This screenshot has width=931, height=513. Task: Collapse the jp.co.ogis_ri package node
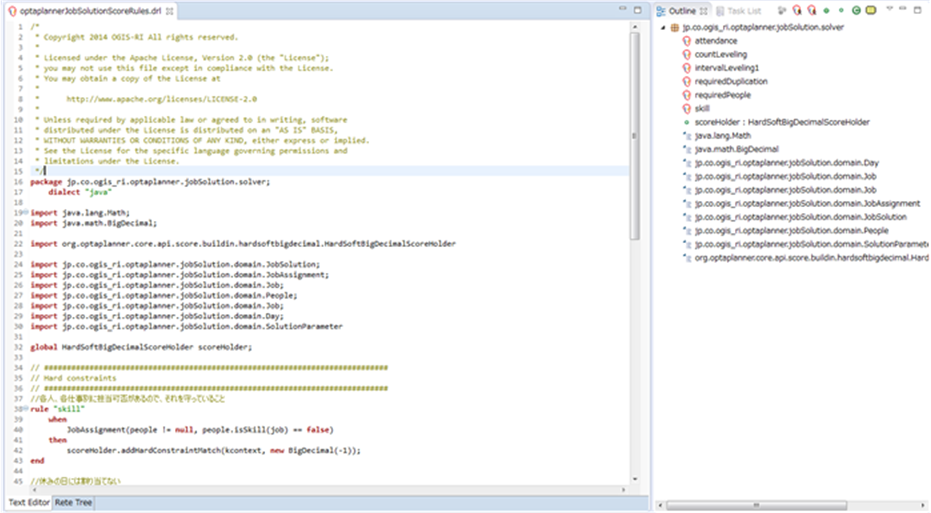pyautogui.click(x=663, y=27)
